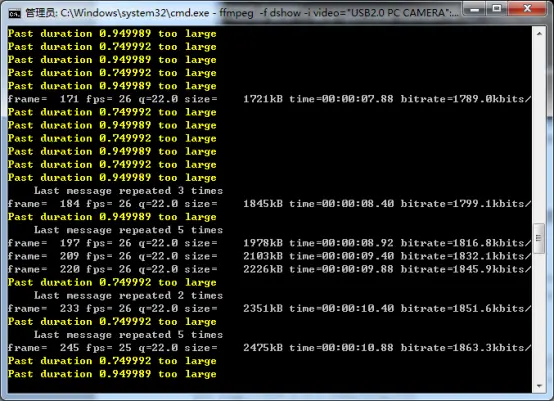Click the time=00:00:10.40 value
Viewport: 554px width, 401px height.
click(x=342, y=308)
